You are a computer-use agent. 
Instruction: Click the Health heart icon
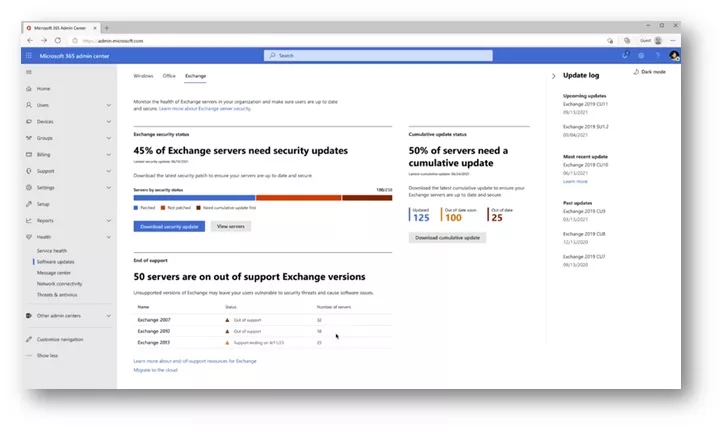pyautogui.click(x=29, y=237)
